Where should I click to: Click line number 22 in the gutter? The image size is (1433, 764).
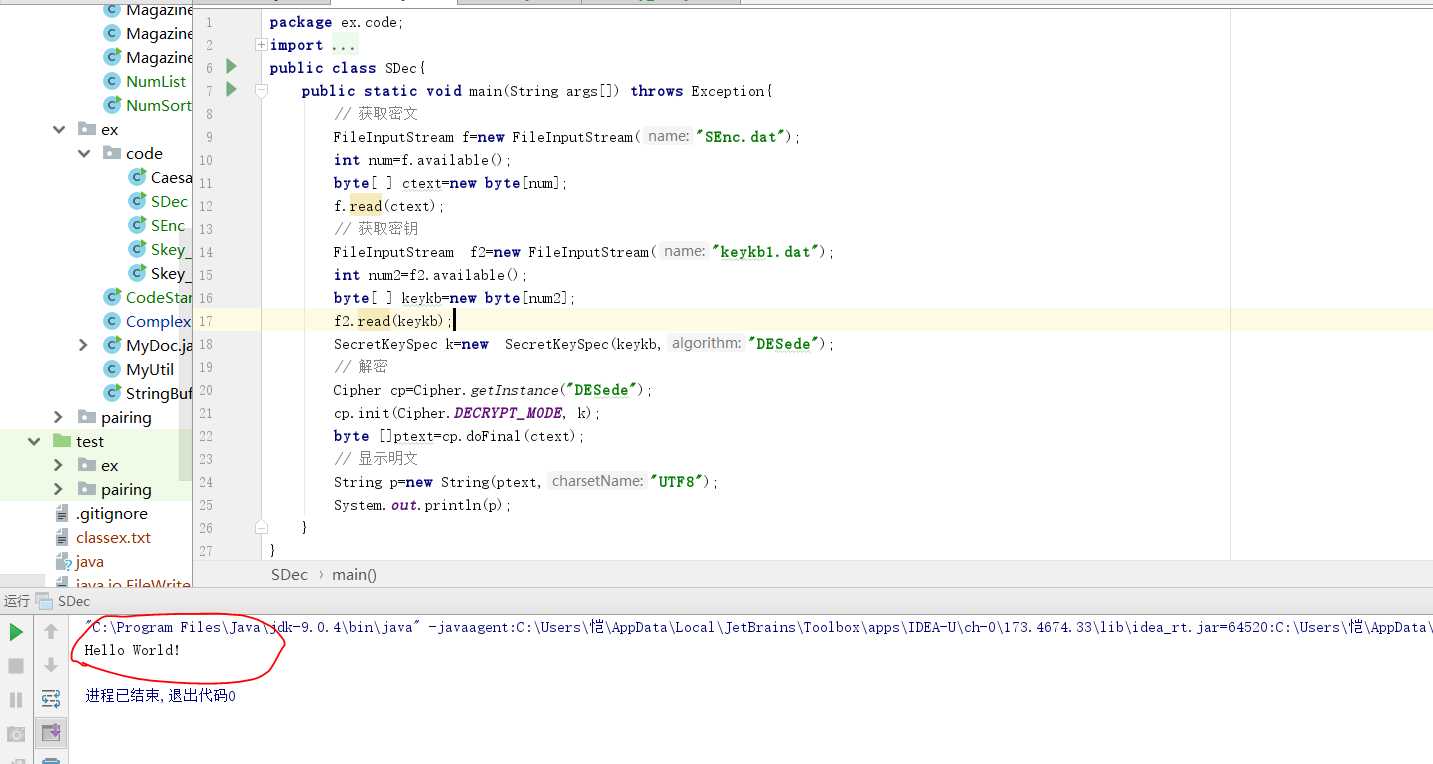[206, 436]
